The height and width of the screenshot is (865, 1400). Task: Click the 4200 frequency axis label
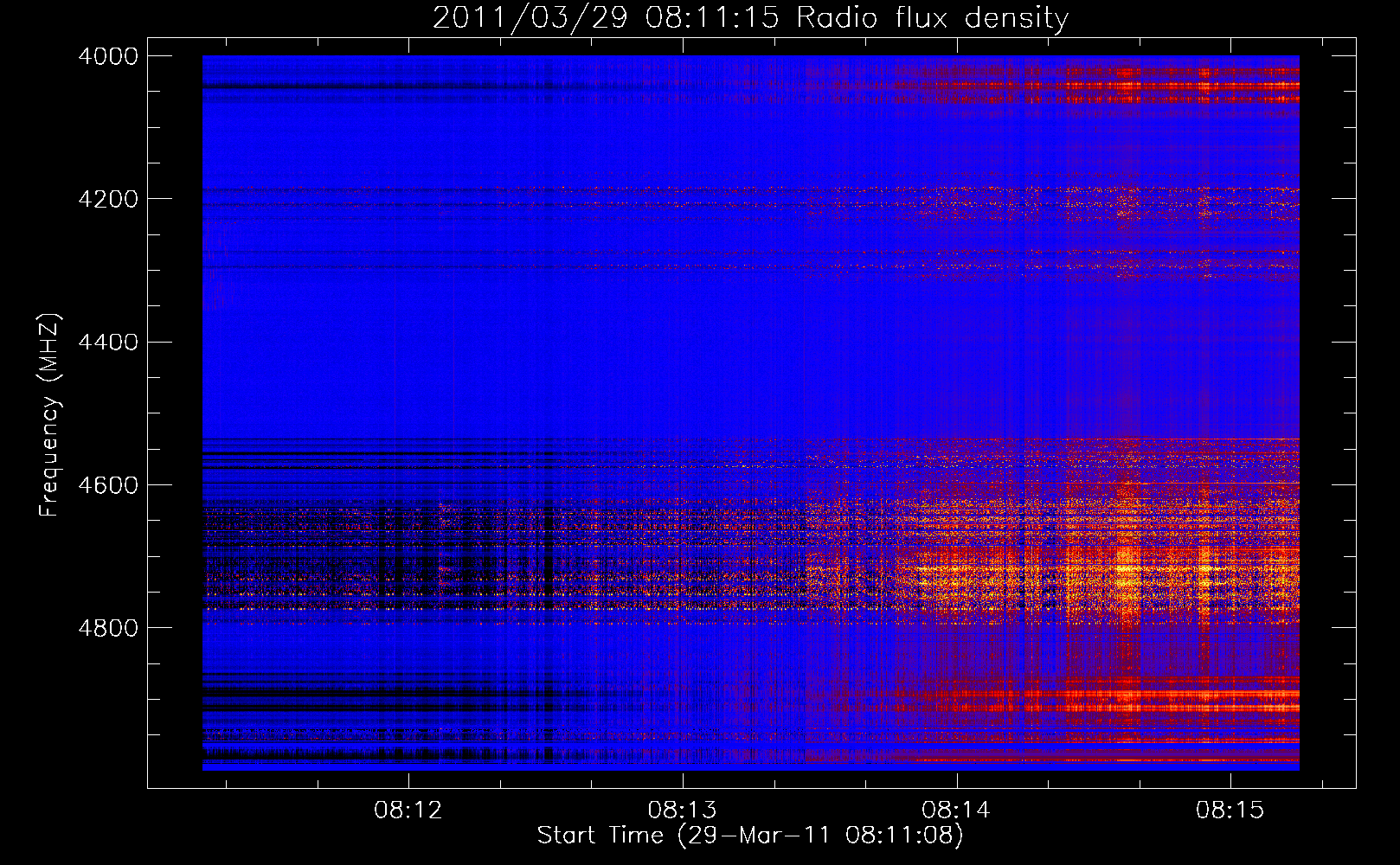pos(108,199)
